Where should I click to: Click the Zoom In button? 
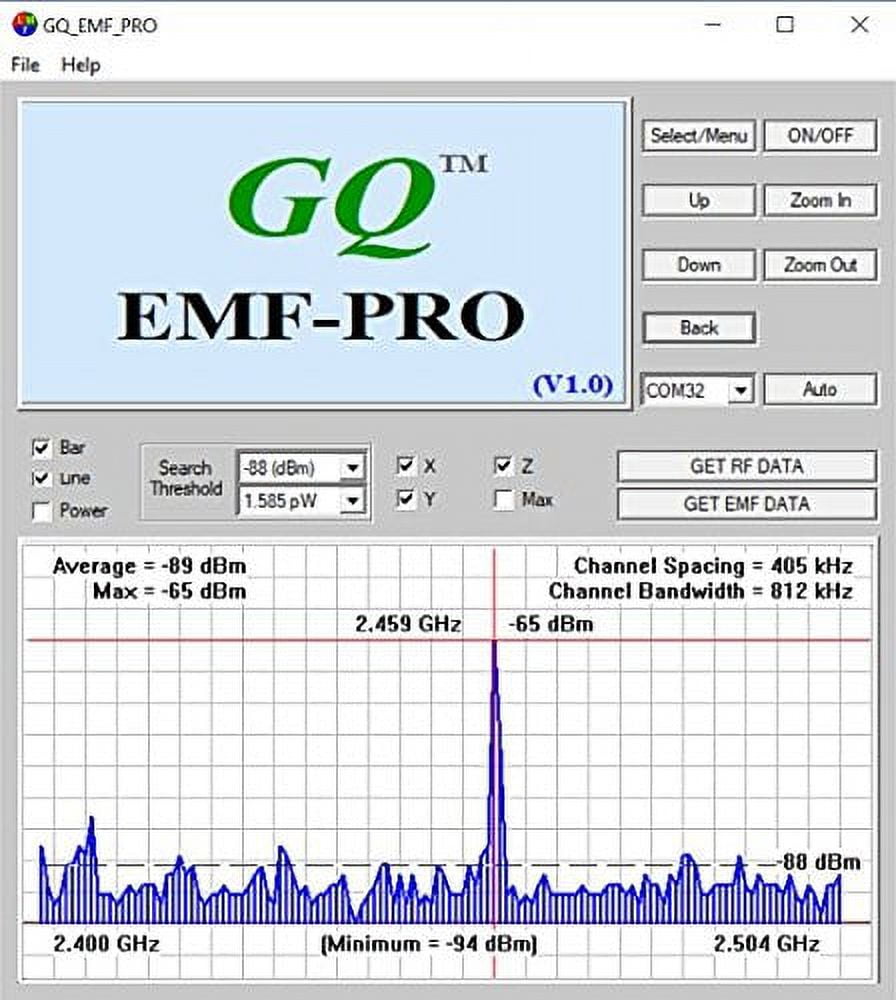[820, 200]
